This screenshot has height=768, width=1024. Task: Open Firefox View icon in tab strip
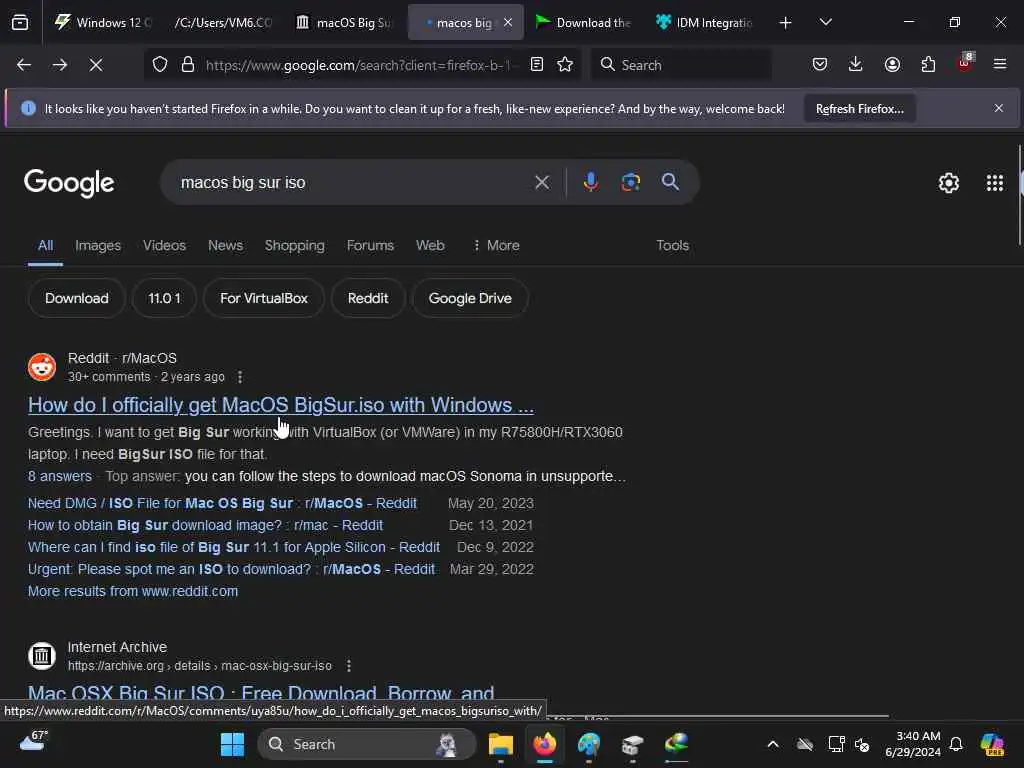(20, 22)
